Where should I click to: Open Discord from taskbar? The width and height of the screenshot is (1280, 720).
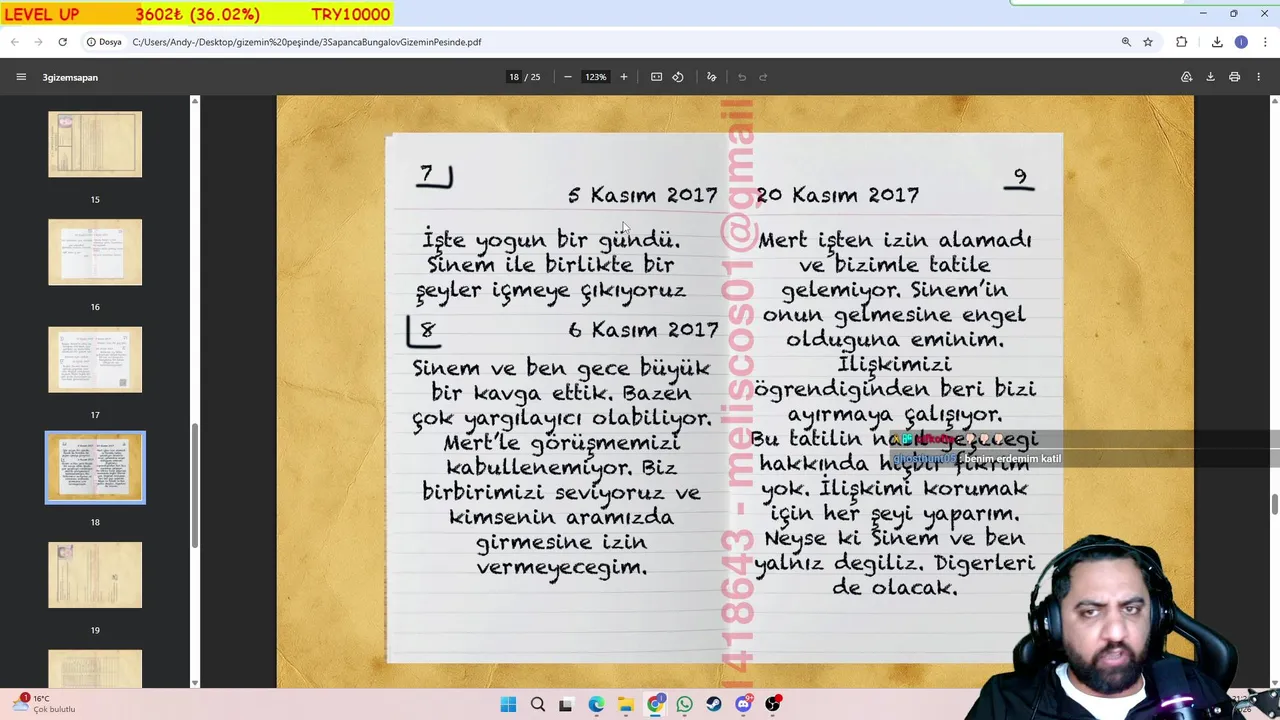(x=743, y=704)
